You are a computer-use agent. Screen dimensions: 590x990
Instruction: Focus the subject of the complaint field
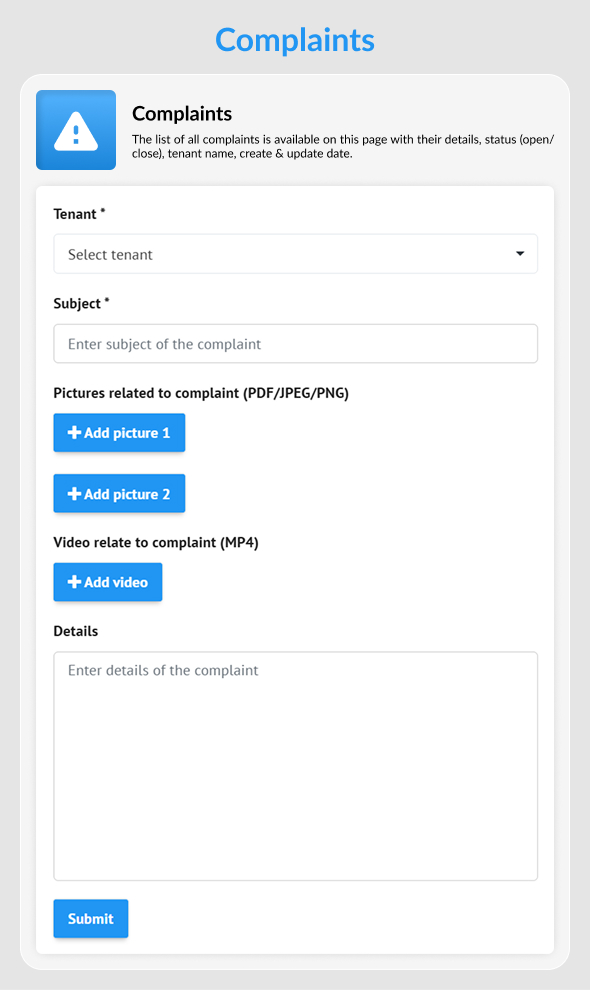pyautogui.click(x=296, y=343)
